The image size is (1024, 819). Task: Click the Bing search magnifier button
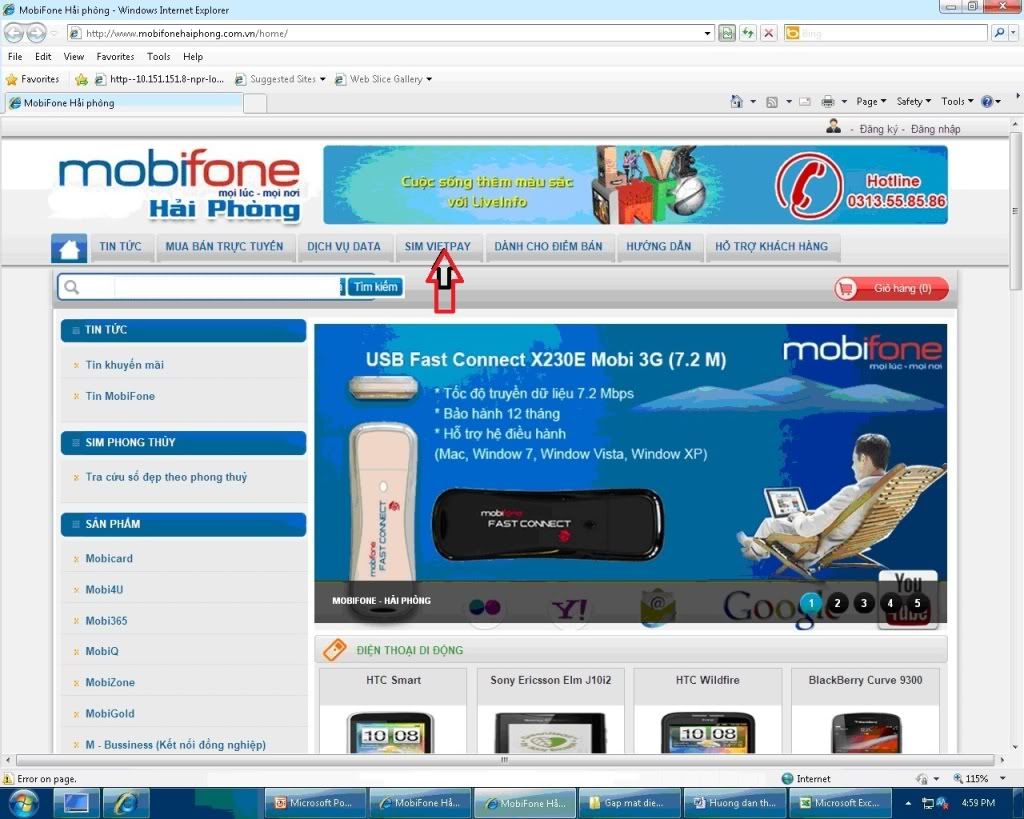pyautogui.click(x=999, y=33)
